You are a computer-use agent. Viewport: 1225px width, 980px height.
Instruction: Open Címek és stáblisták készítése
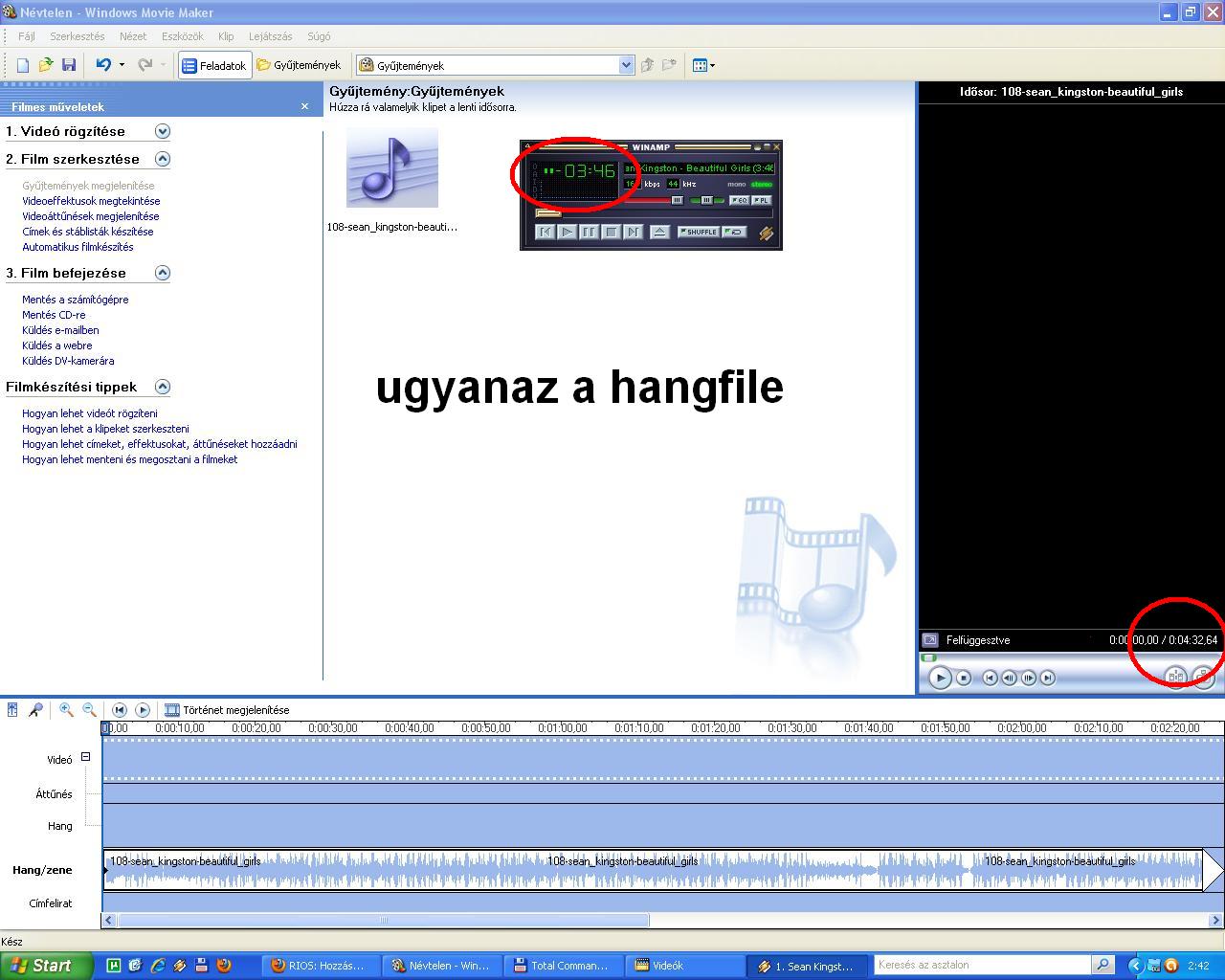tap(87, 232)
